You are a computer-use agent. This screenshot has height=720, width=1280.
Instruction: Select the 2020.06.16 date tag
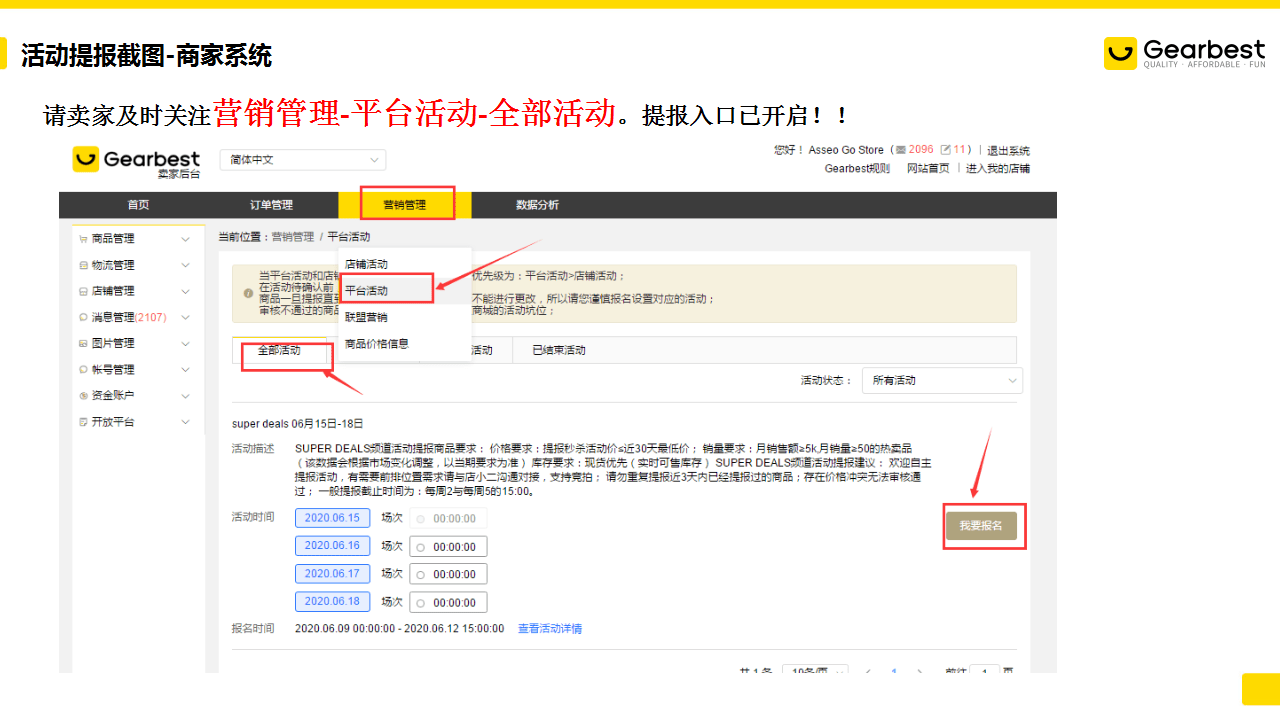(332, 546)
